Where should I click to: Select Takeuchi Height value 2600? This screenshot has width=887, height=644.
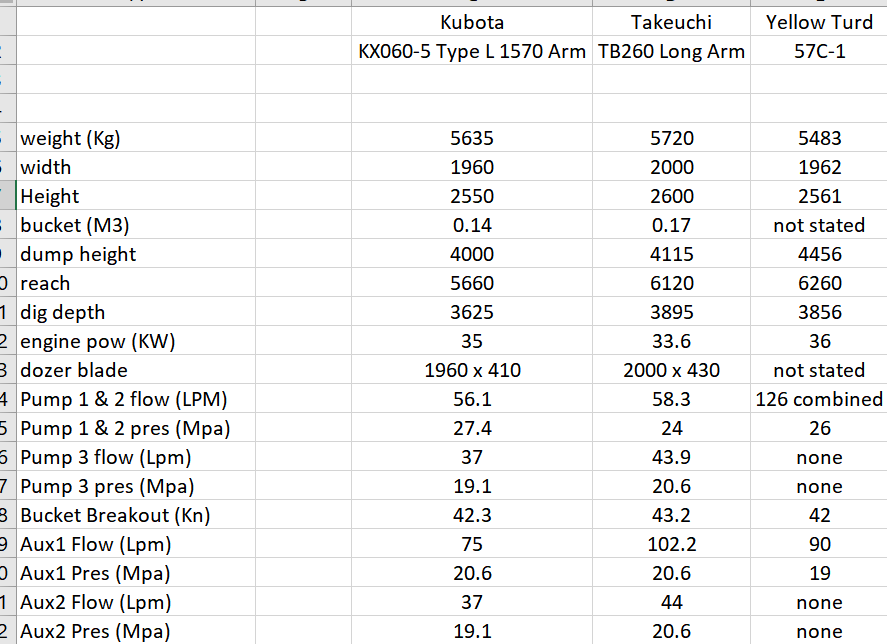[671, 196]
